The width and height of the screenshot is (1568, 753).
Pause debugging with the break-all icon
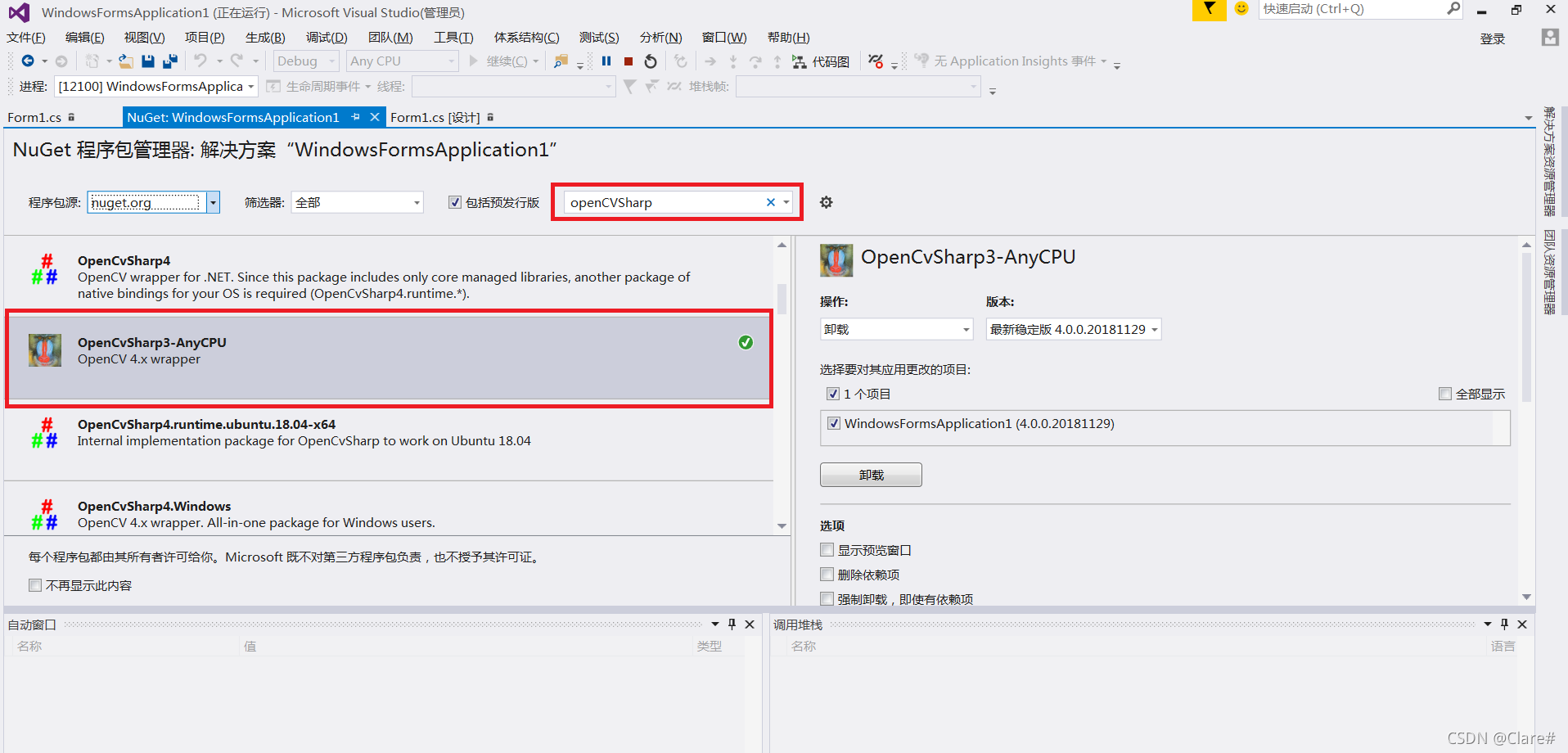pos(606,61)
